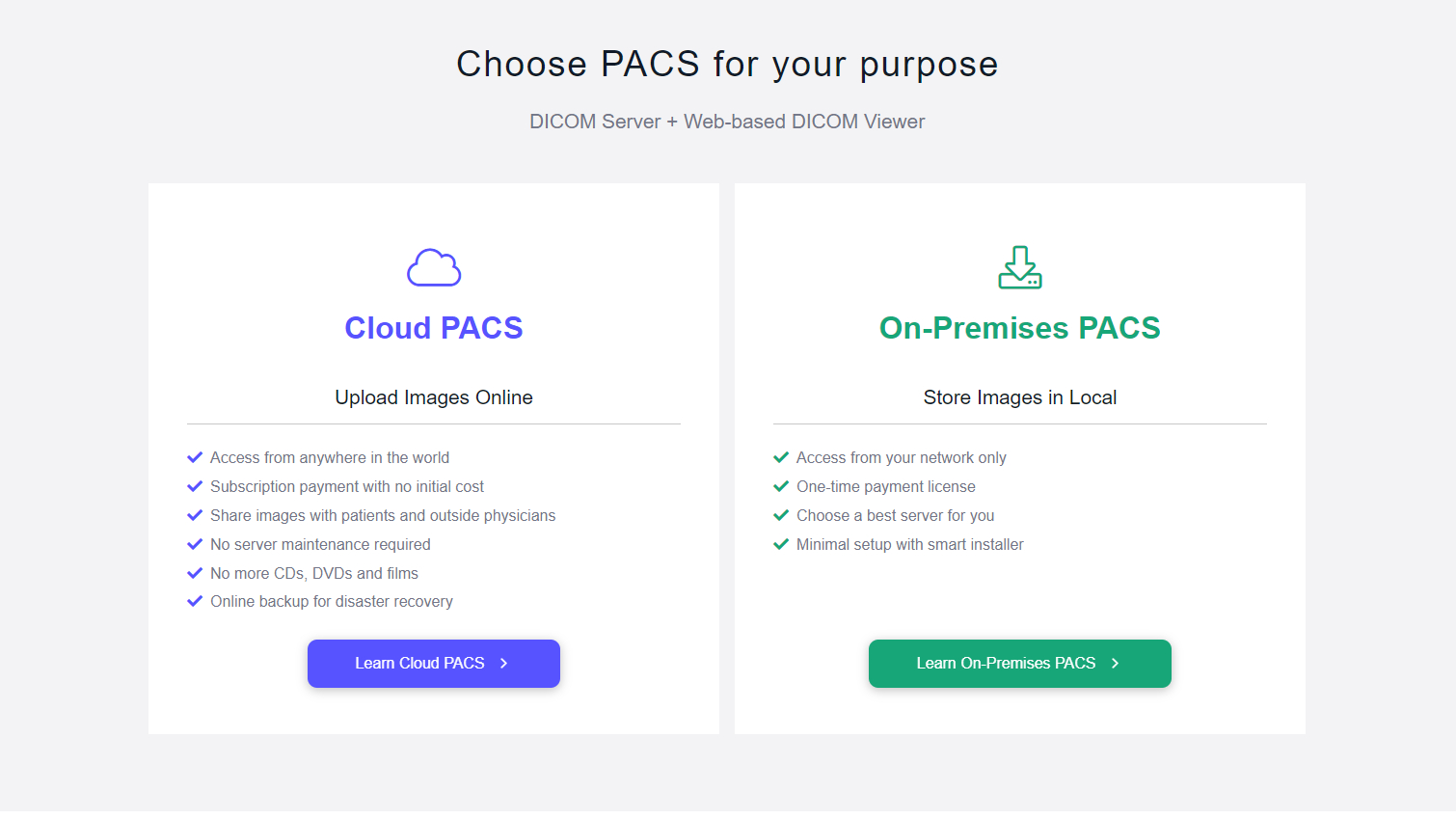The image size is (1456, 819).
Task: Click the checkmark next to No server maintenance
Action: 195,543
